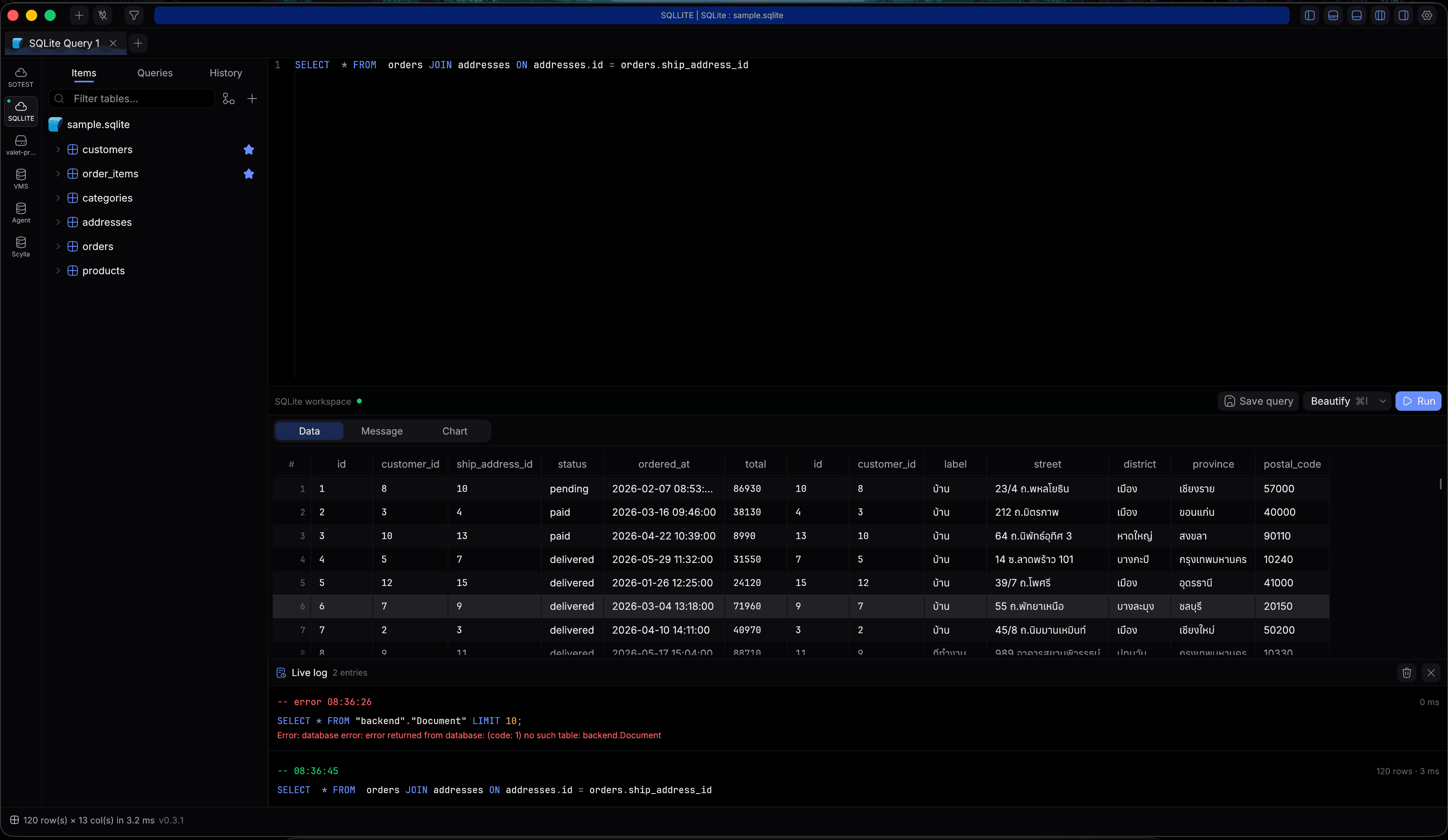Viewport: 1448px width, 840px height.
Task: Toggle the bottom result panel layout icon
Action: [x=1357, y=15]
